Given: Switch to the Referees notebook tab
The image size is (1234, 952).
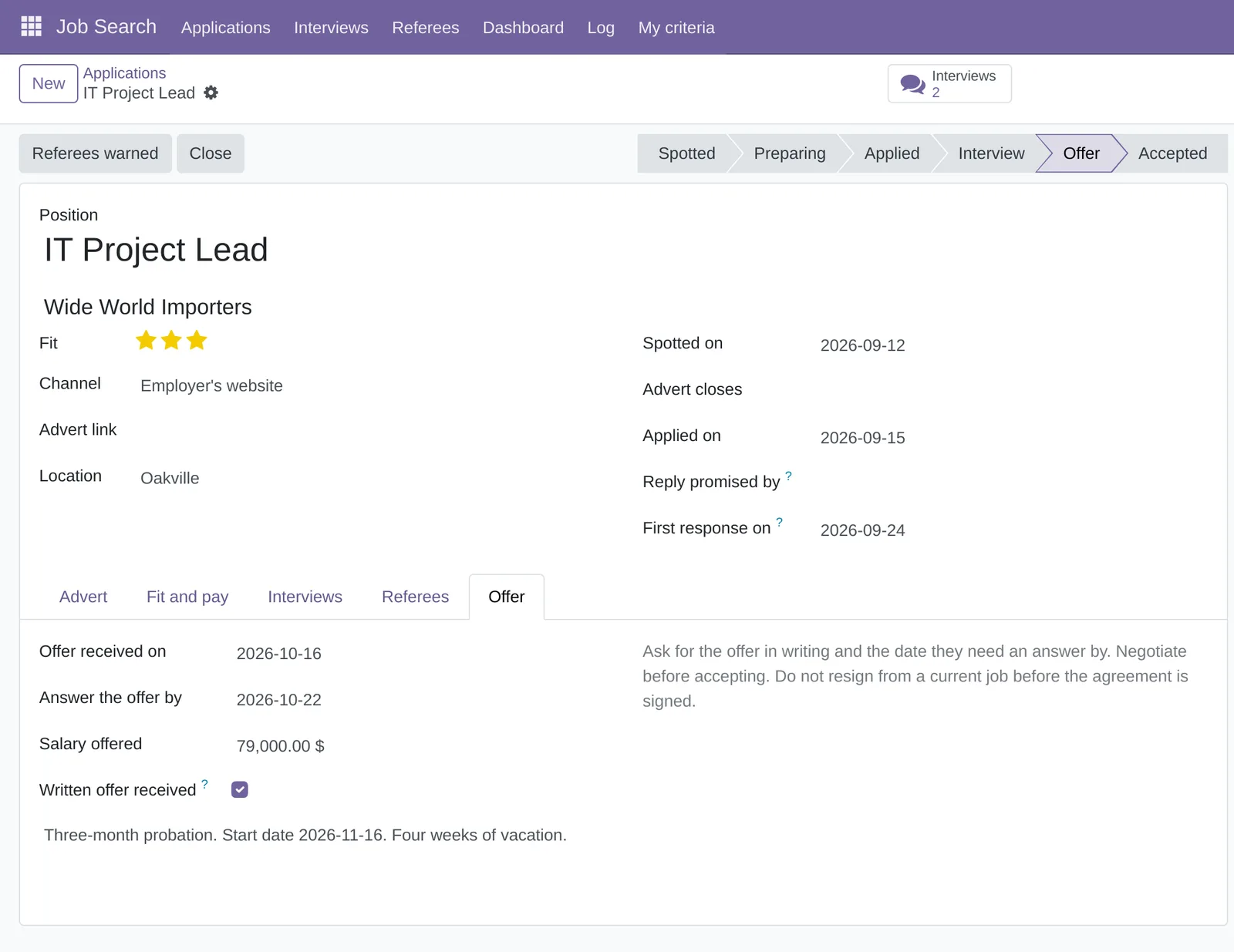Looking at the screenshot, I should [415, 597].
